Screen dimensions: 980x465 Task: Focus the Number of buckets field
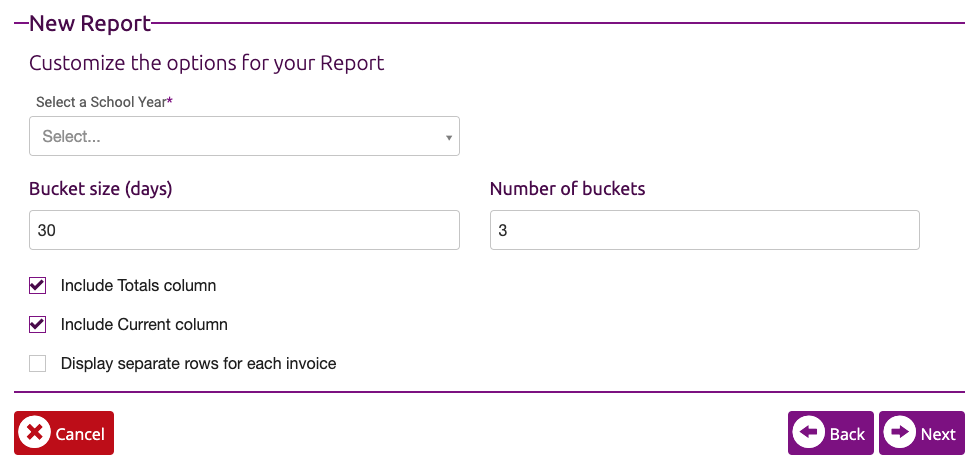705,230
